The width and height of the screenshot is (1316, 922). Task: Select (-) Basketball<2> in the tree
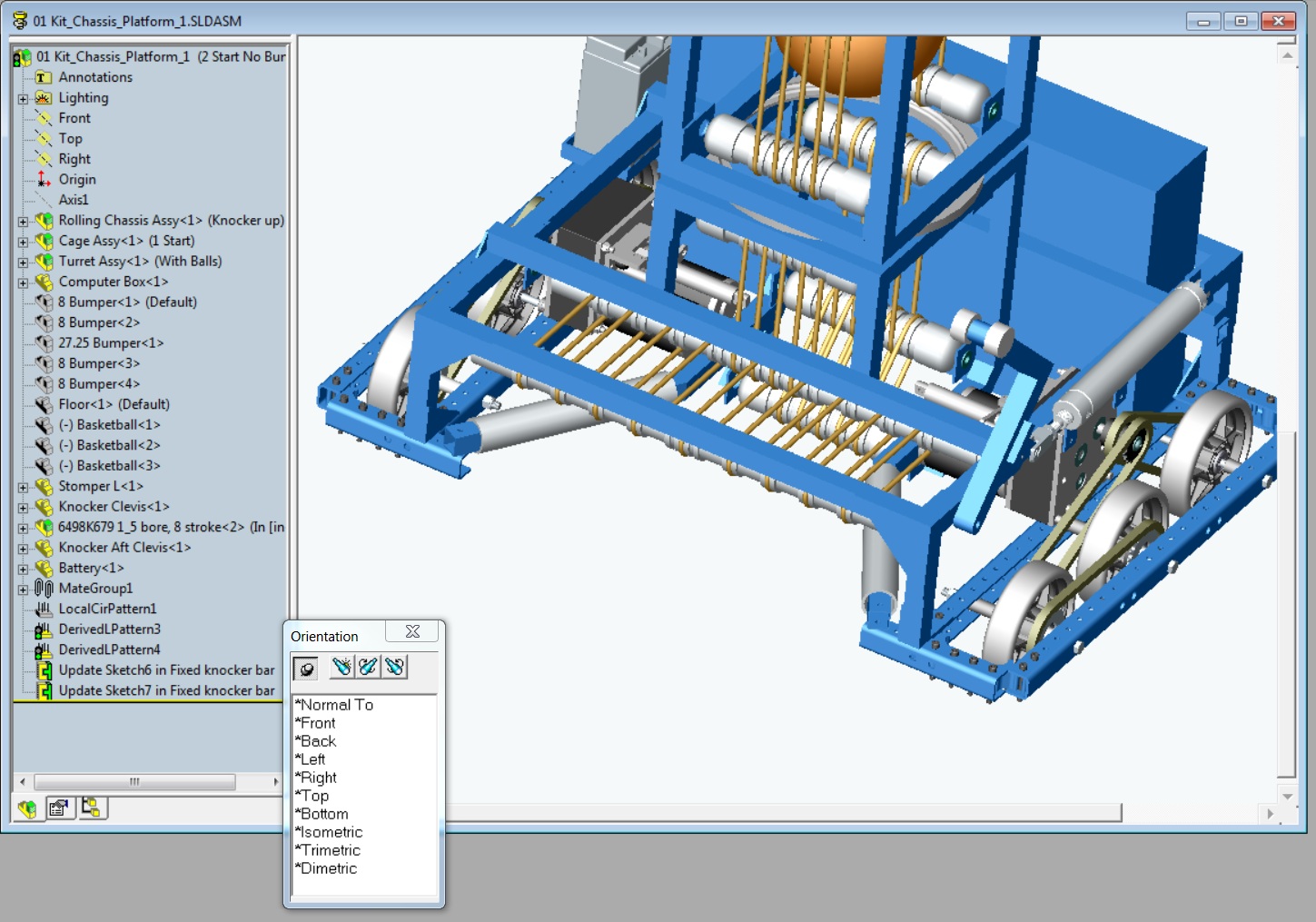click(x=109, y=445)
